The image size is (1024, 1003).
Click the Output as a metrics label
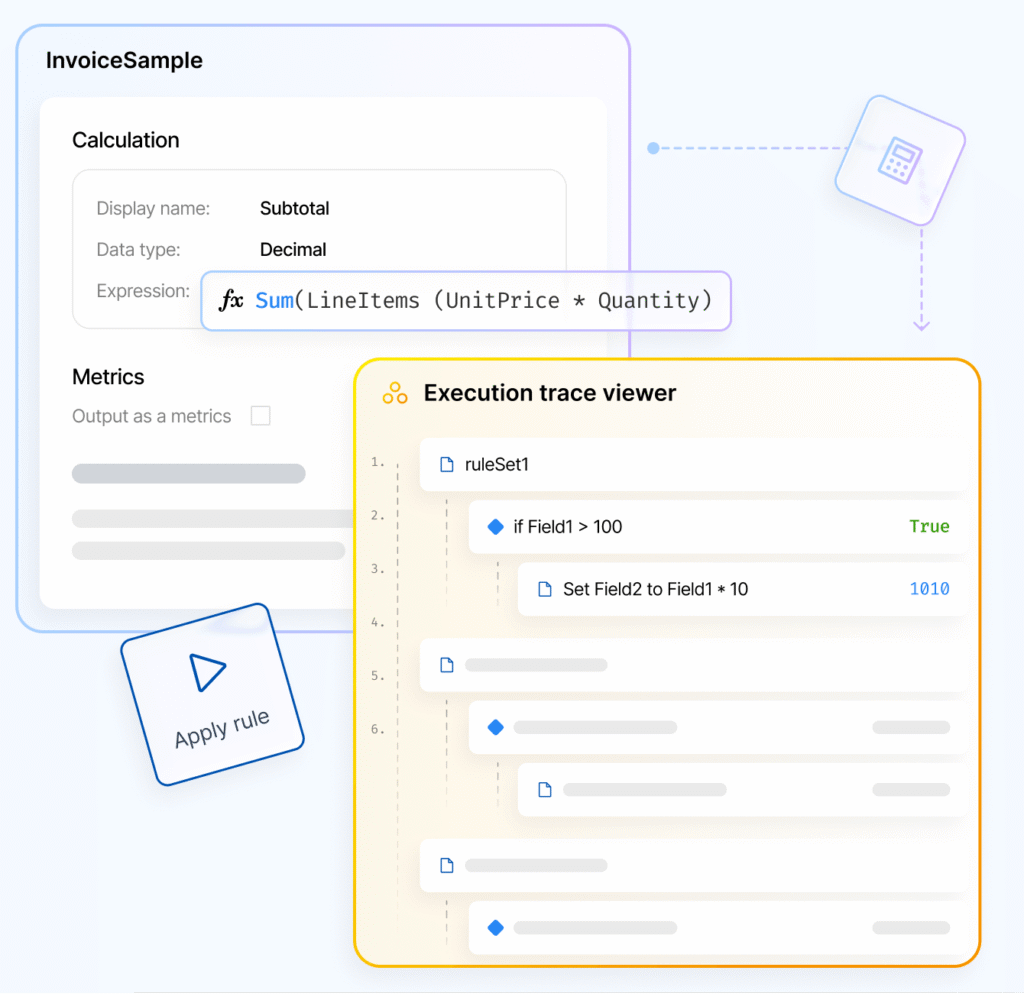tap(152, 416)
